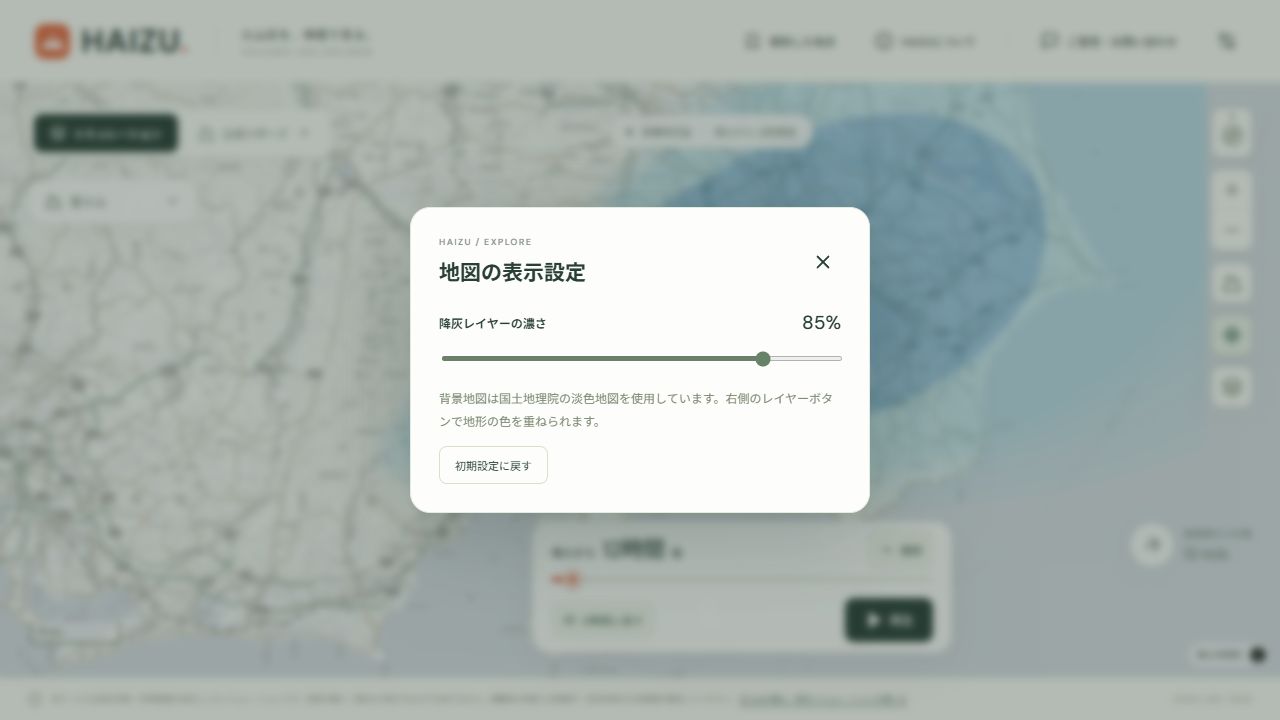Click the HAIZU / EXPLORE breadcrumb text
The width and height of the screenshot is (1280, 720).
coord(485,242)
